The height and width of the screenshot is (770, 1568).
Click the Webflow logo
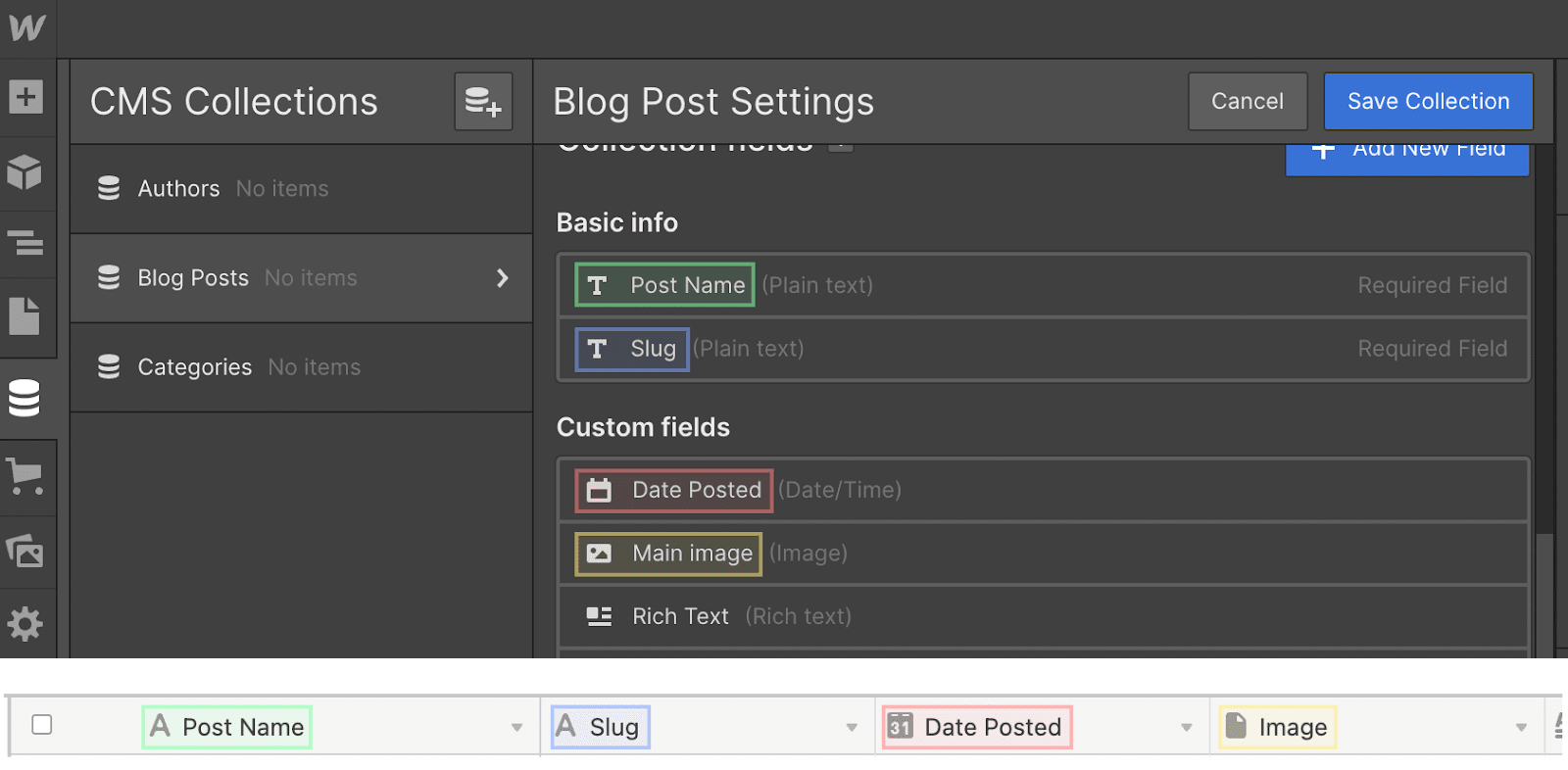coord(26,27)
